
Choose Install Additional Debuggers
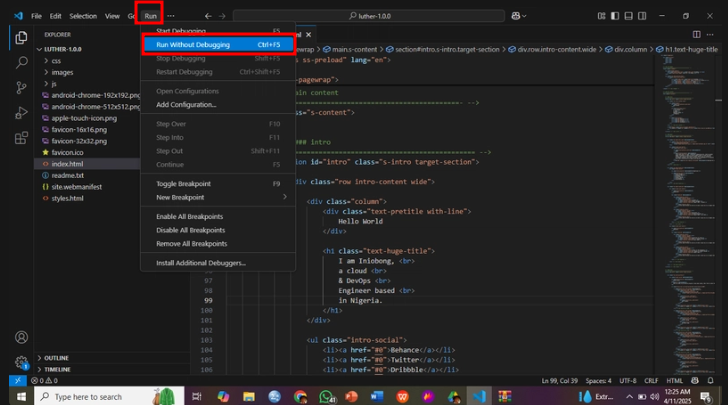(218, 263)
